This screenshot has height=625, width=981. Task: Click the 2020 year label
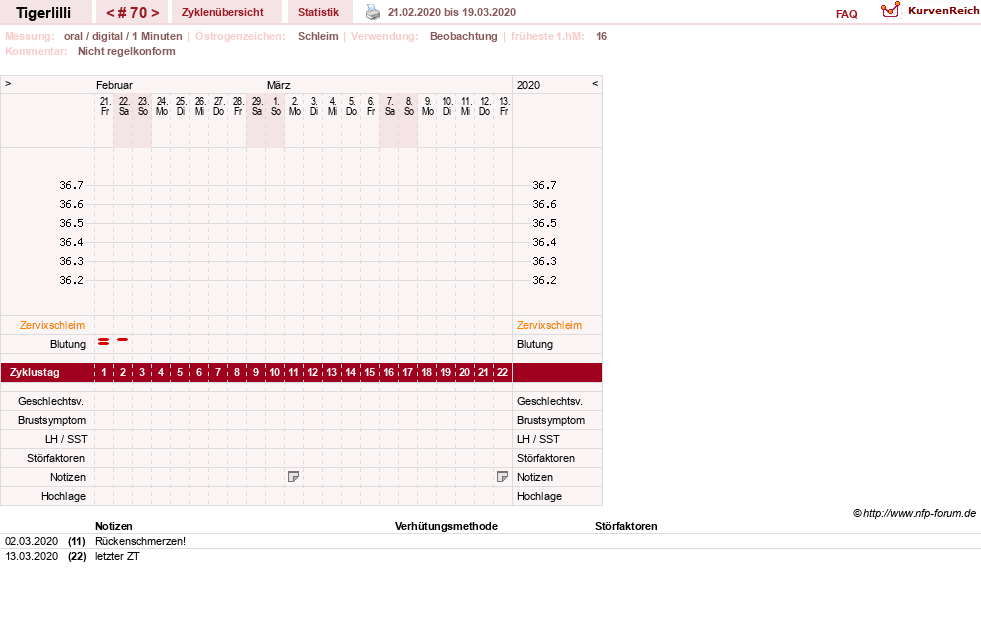click(528, 85)
